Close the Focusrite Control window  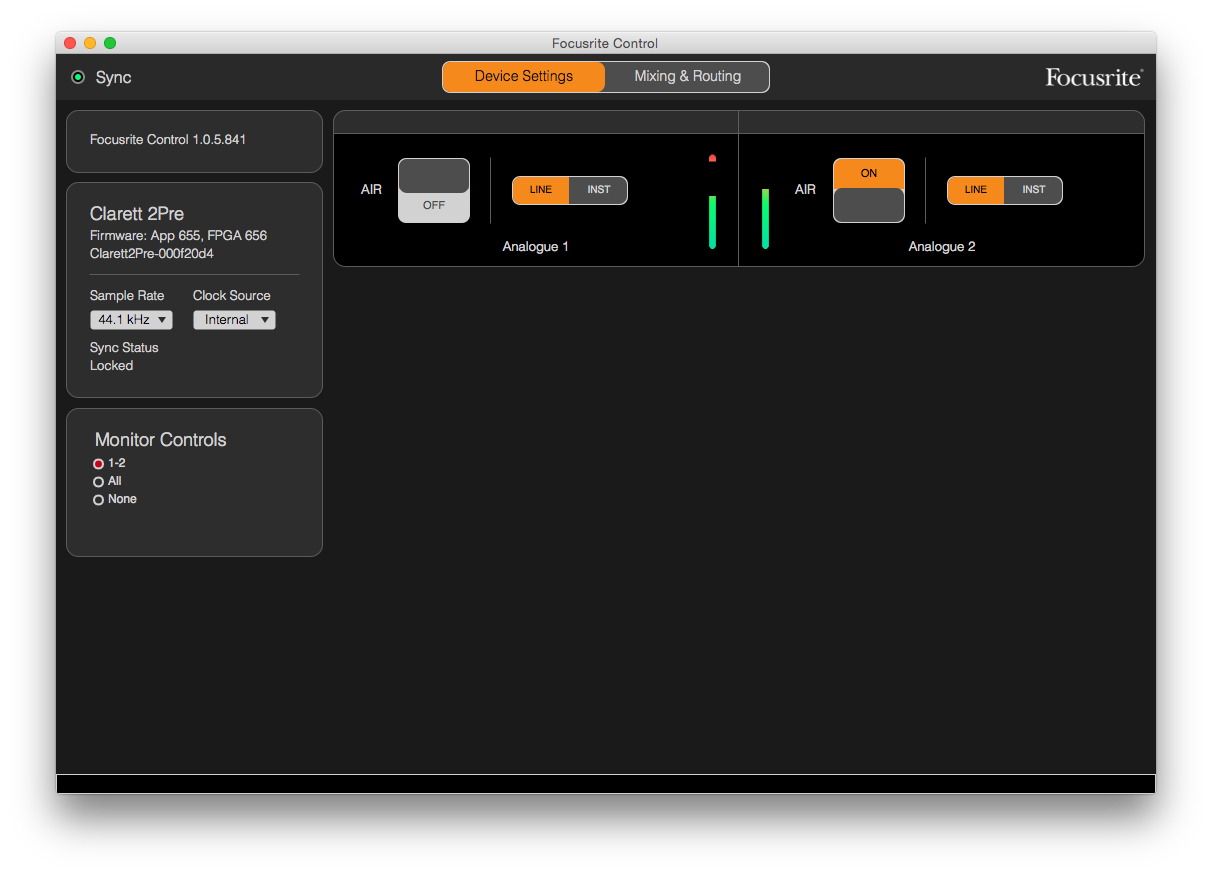pos(70,43)
